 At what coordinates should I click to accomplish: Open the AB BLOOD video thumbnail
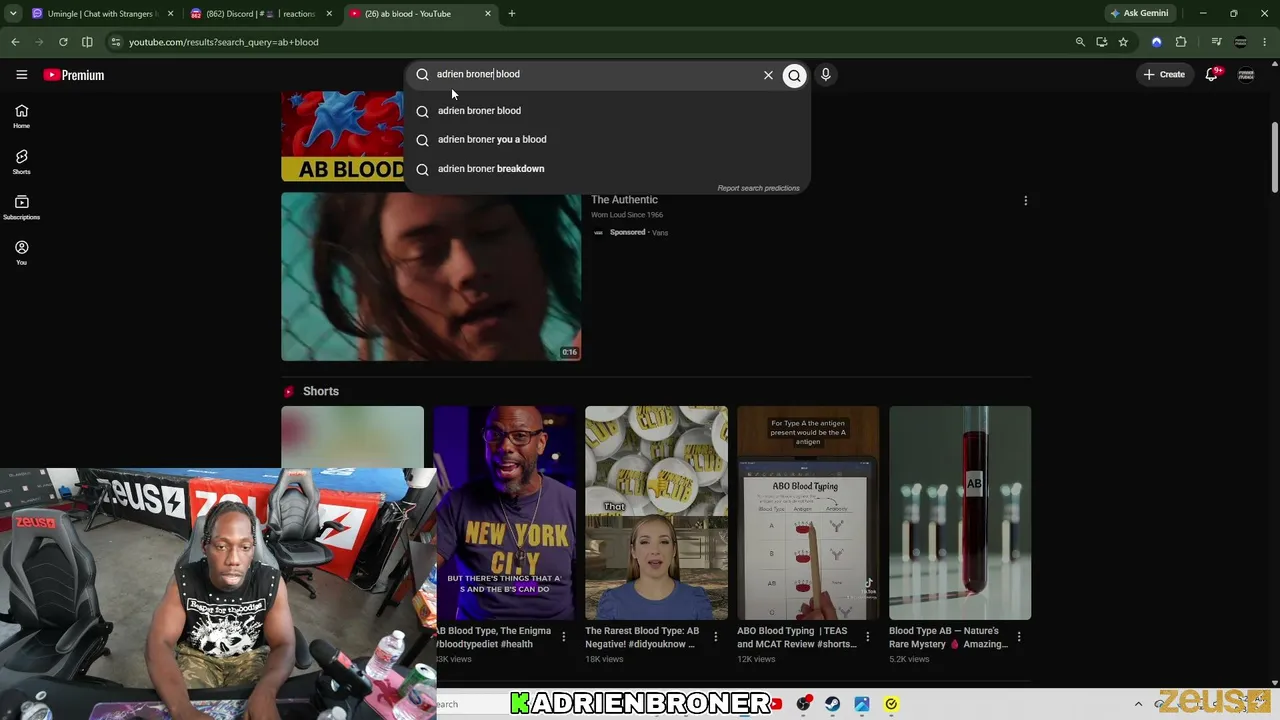coord(343,136)
